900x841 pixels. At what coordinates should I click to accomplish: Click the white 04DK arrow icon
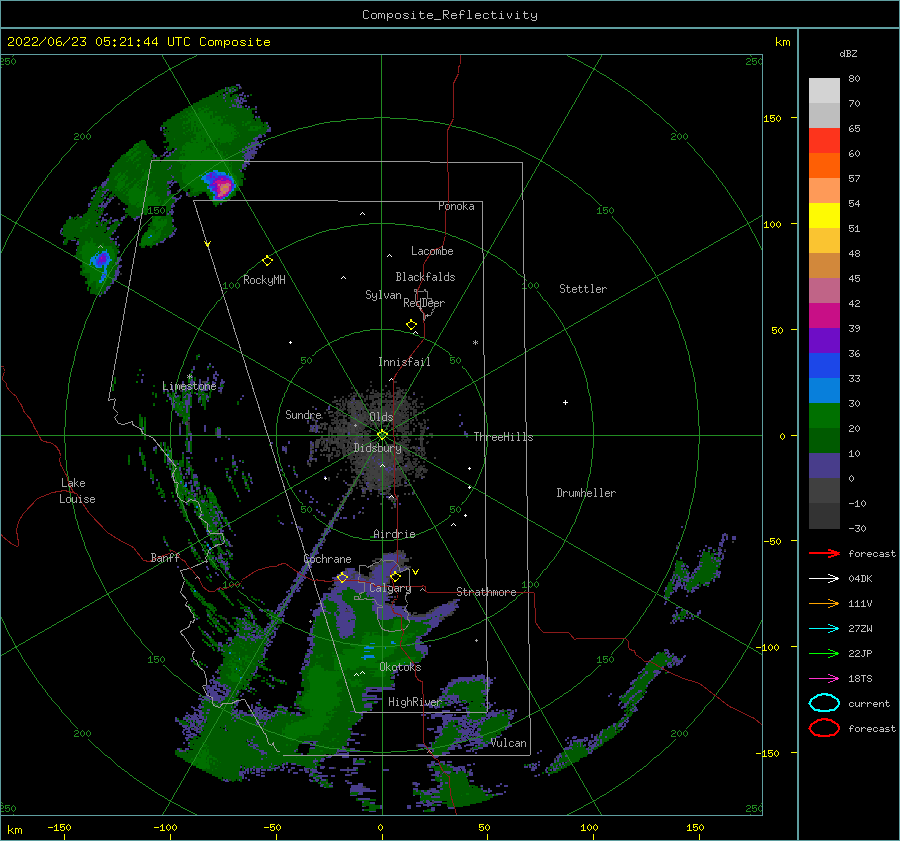pyautogui.click(x=824, y=579)
